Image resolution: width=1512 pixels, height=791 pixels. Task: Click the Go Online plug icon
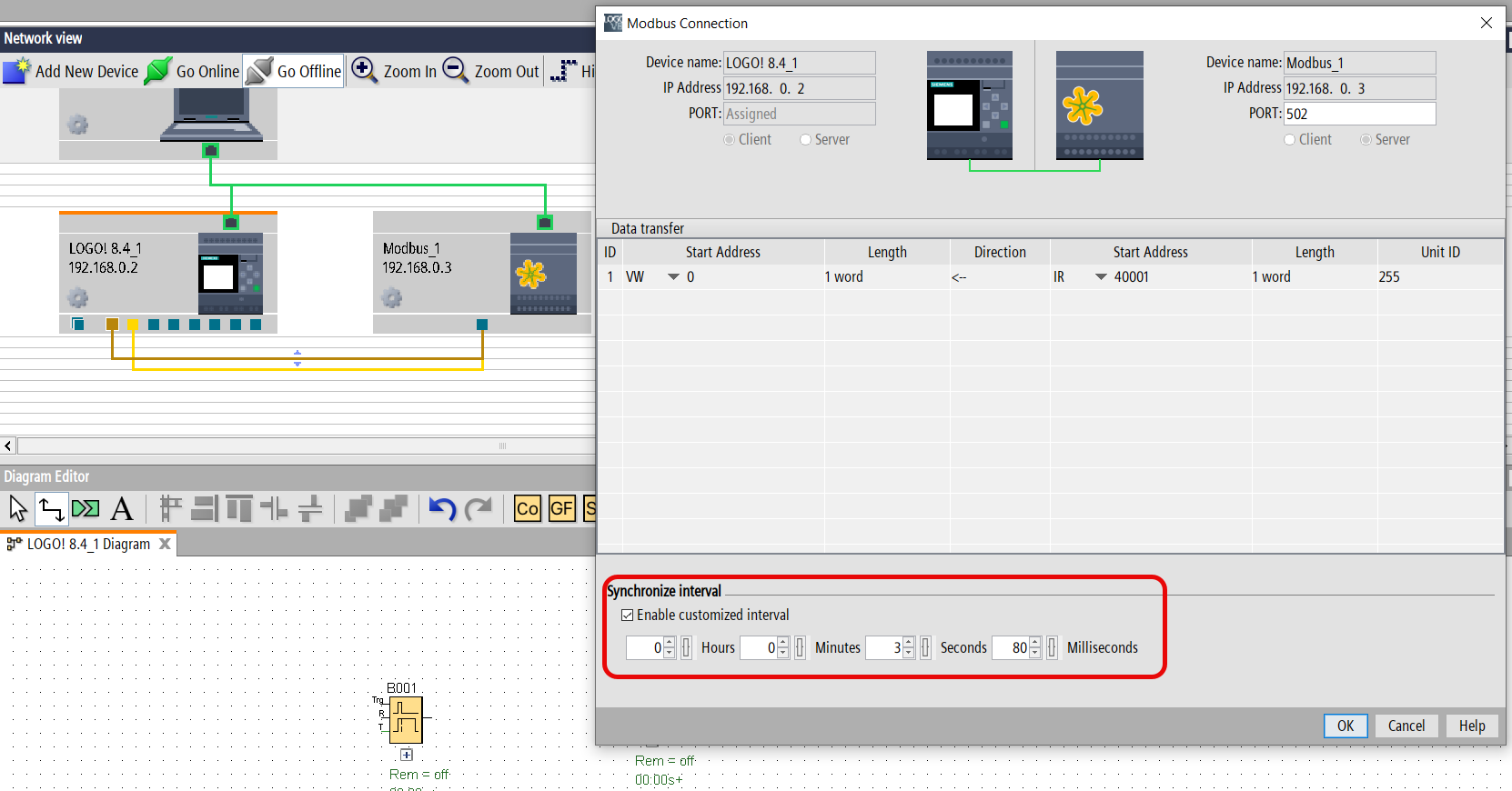tap(158, 71)
